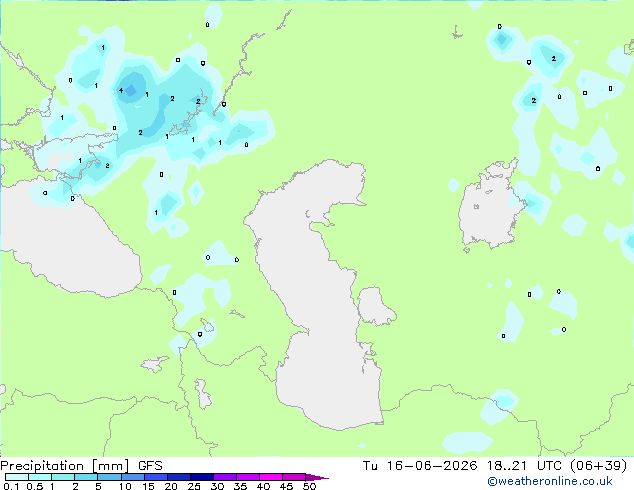Click the 1–2 mm legend color swatch
This screenshot has width=634, height=490.
63,477
